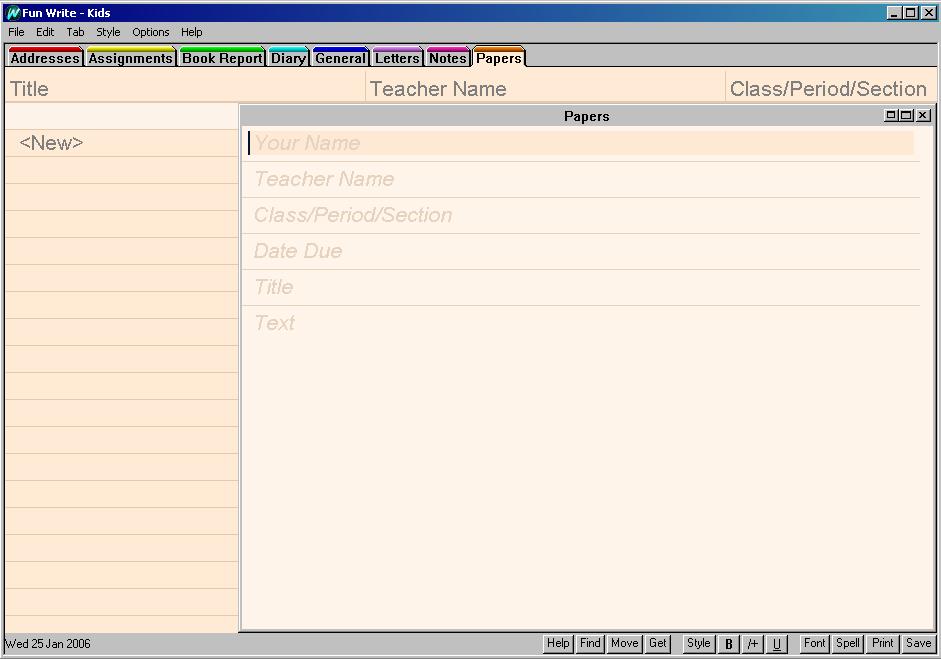Minimize the Fun Write main window
This screenshot has width=941, height=659.
(x=894, y=13)
